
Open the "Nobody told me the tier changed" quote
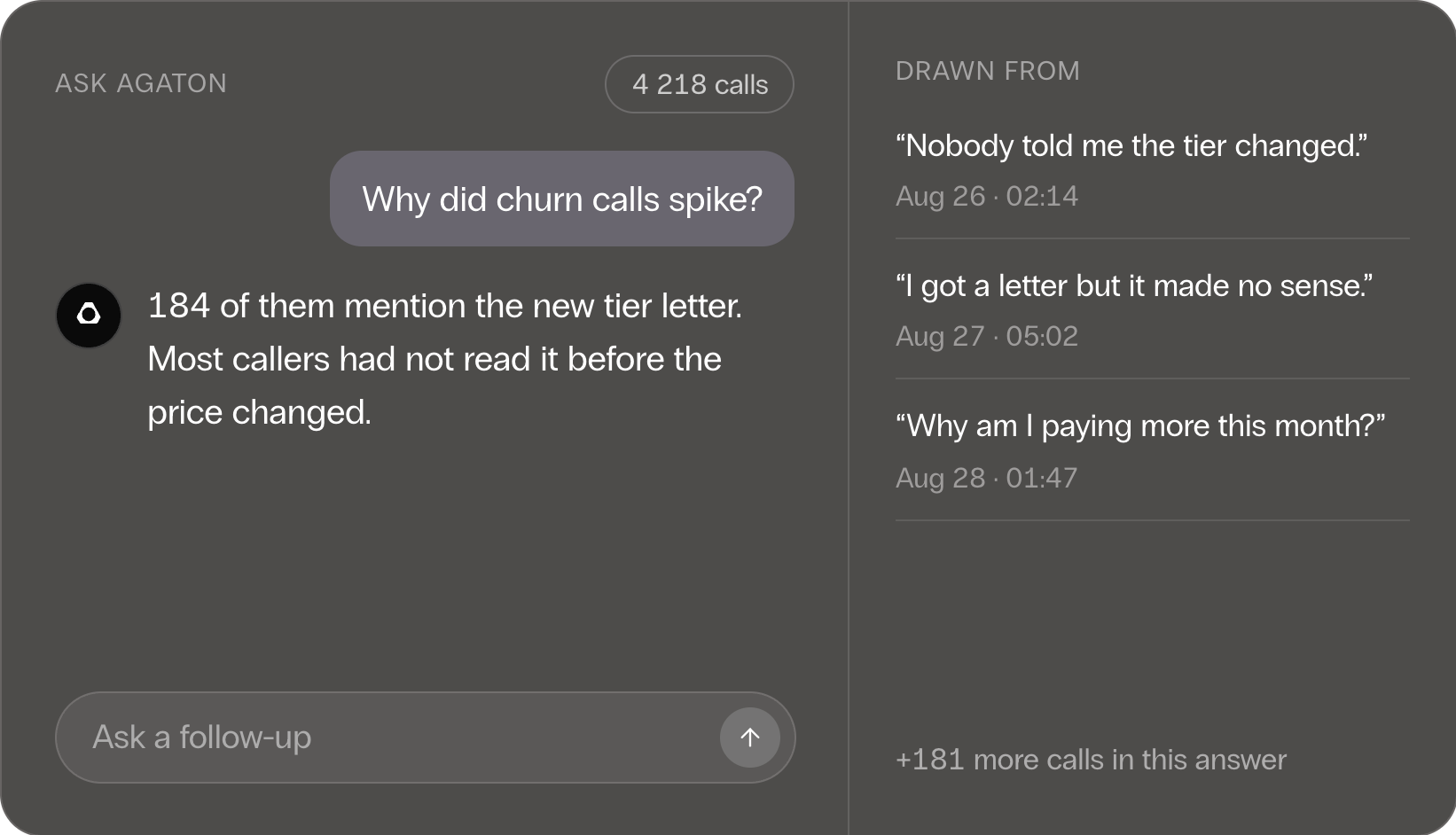point(1131,145)
